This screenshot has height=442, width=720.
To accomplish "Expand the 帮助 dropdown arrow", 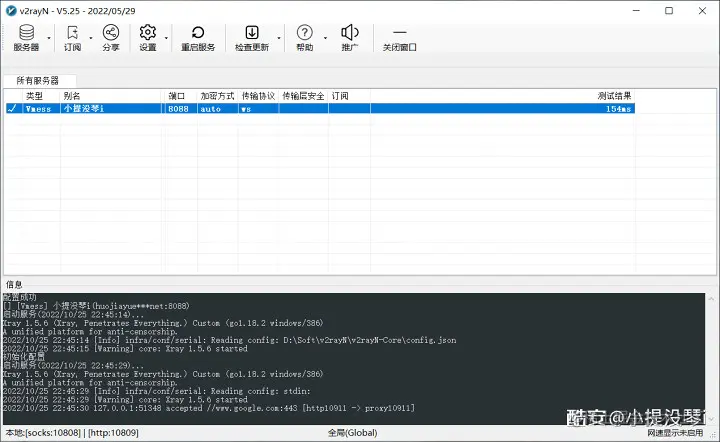I will click(325, 38).
